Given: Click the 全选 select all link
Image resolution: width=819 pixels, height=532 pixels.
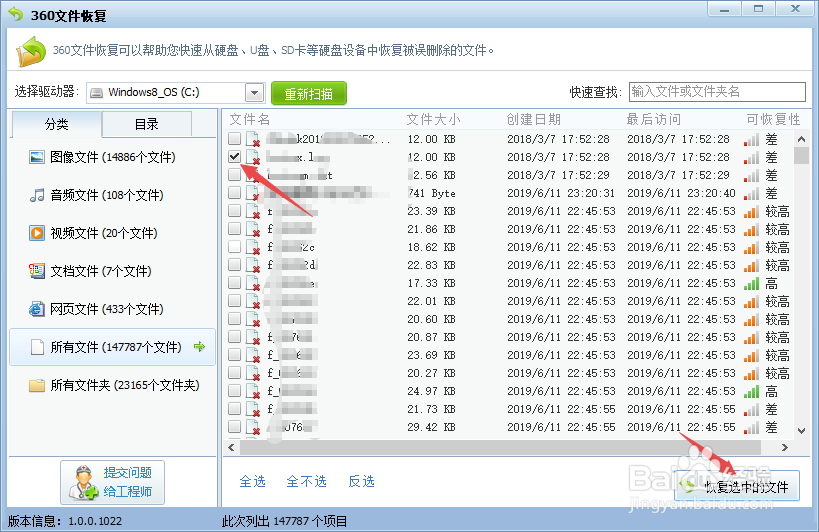Looking at the screenshot, I should tap(253, 481).
